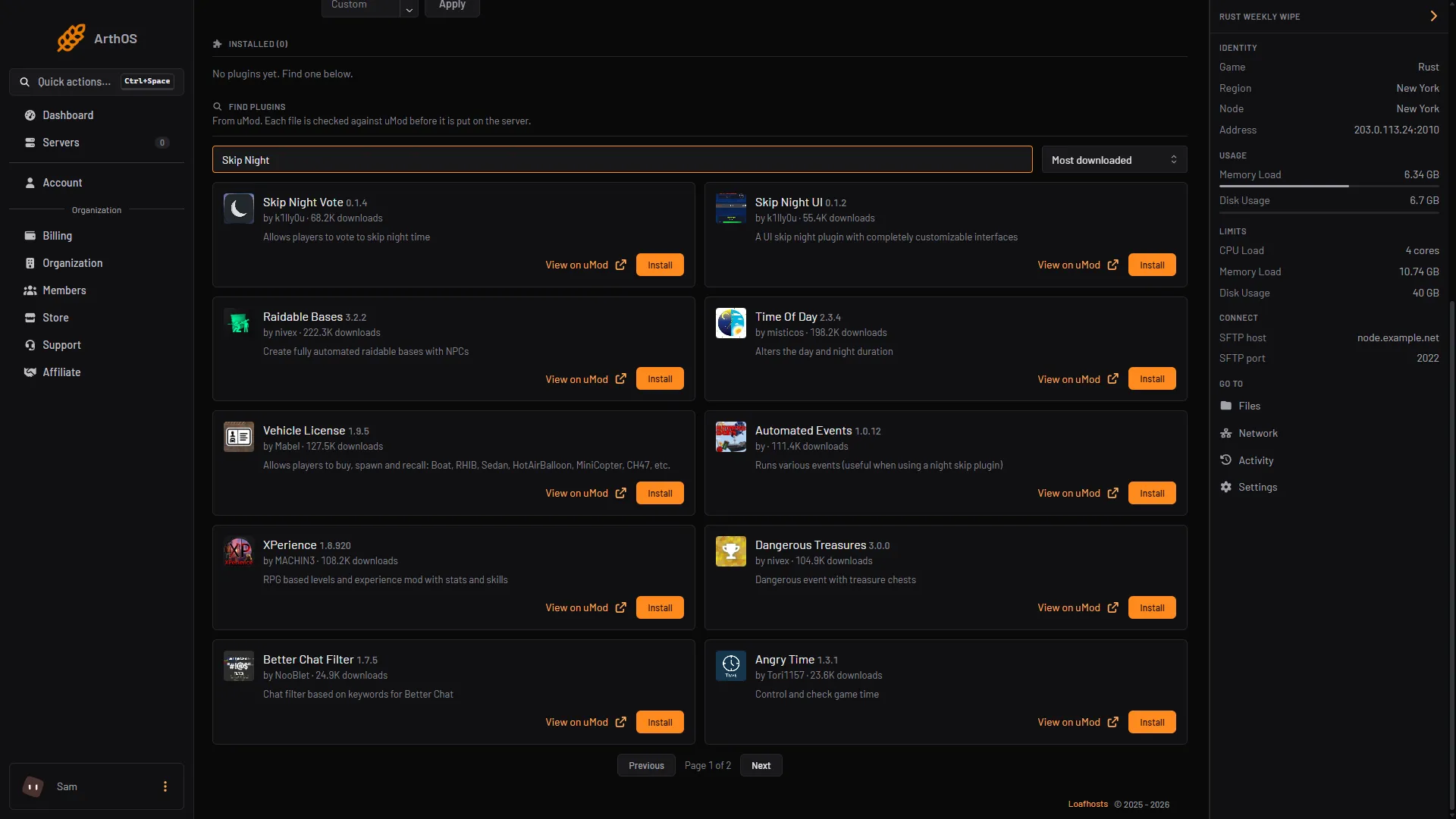Install the Skip Night UI plugin
This screenshot has height=819, width=1456.
pyautogui.click(x=1152, y=265)
